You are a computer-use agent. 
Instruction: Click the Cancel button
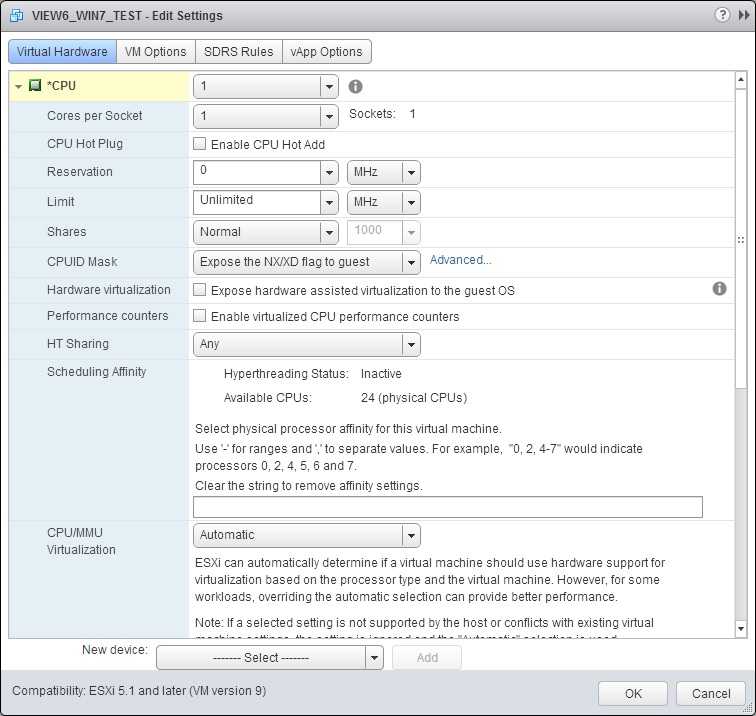click(711, 693)
